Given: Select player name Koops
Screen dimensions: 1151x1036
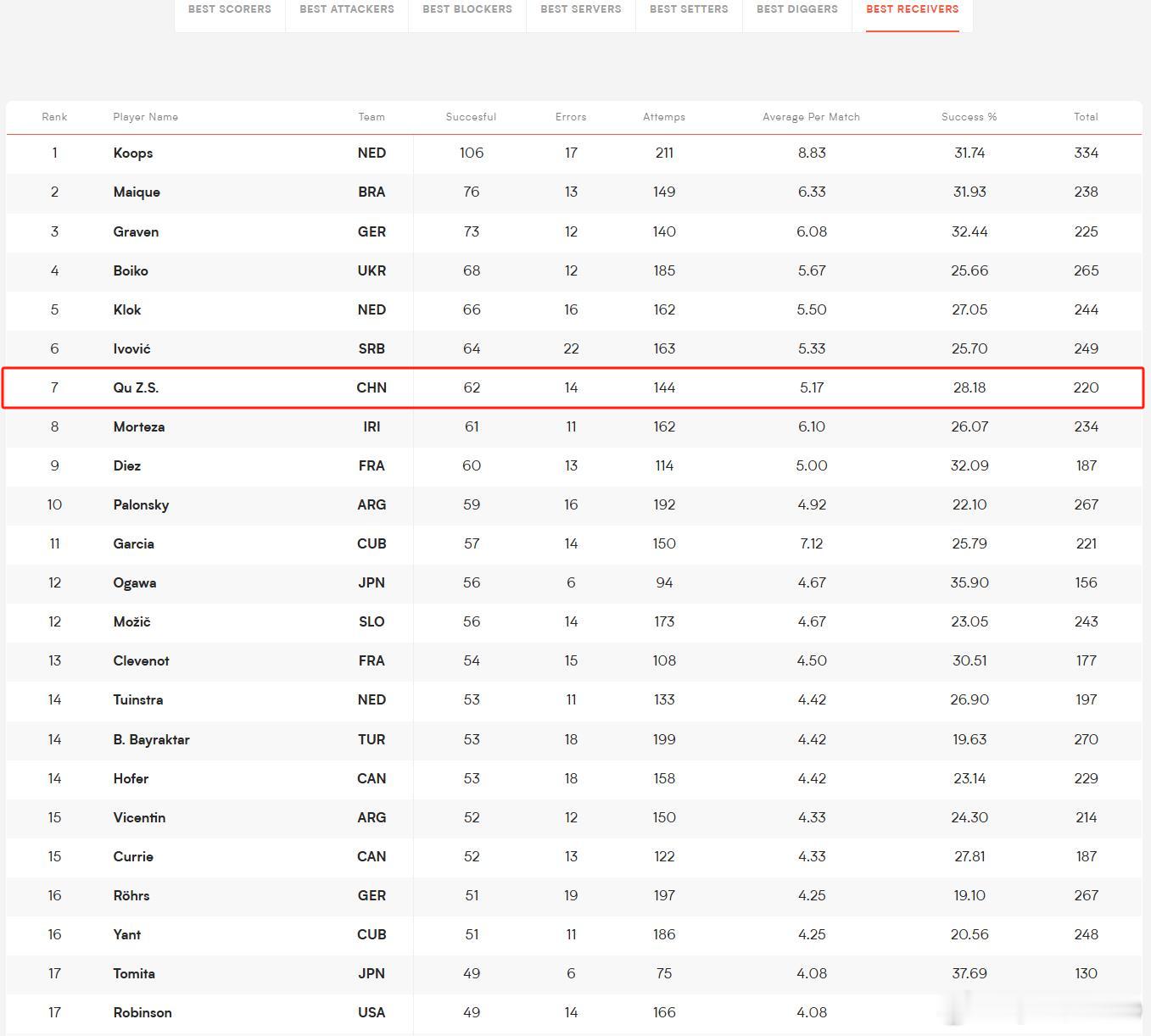Looking at the screenshot, I should pyautogui.click(x=133, y=153).
